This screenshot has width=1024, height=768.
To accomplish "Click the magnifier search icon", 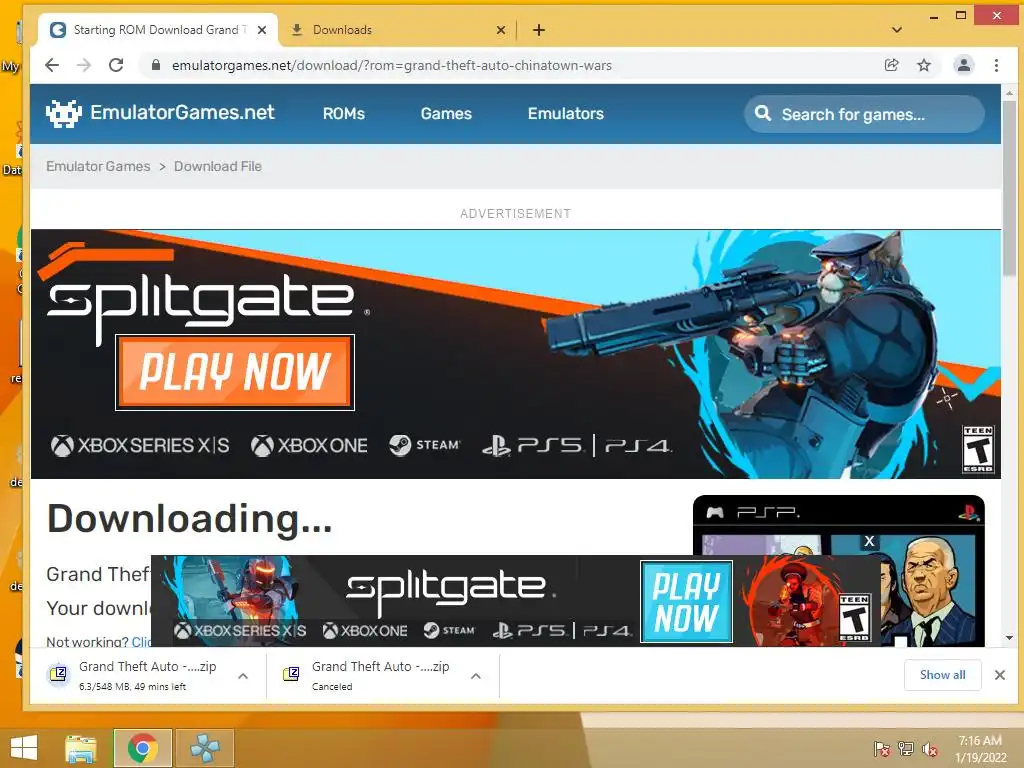I will coord(763,114).
